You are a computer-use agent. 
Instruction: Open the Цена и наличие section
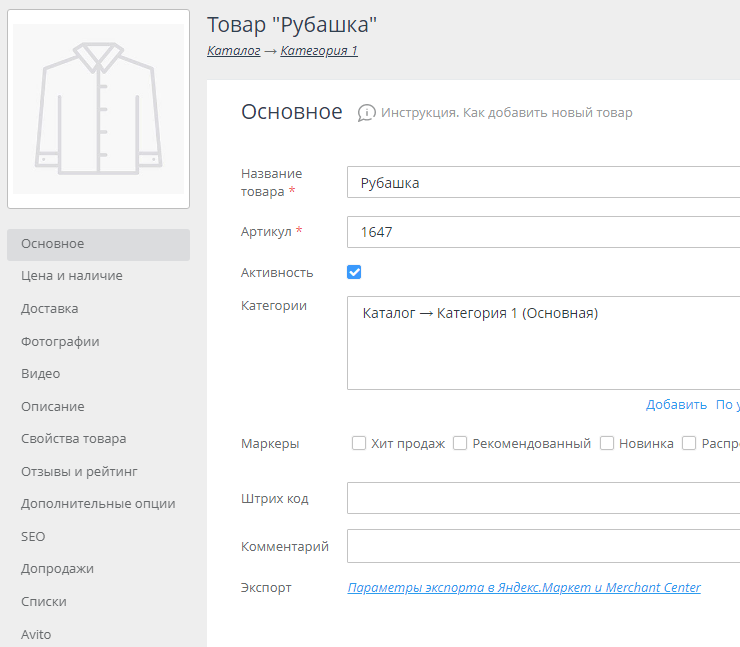coord(72,276)
